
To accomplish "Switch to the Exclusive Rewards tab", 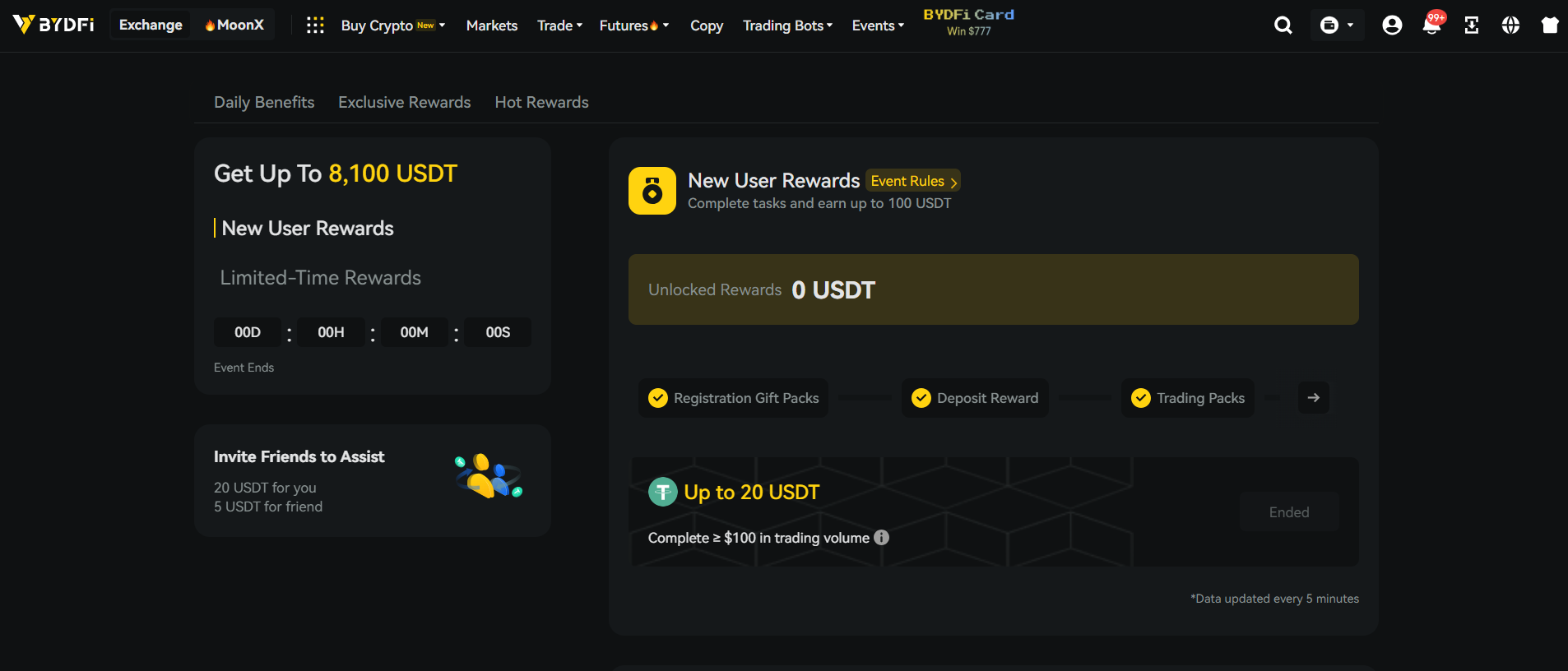I will point(404,102).
